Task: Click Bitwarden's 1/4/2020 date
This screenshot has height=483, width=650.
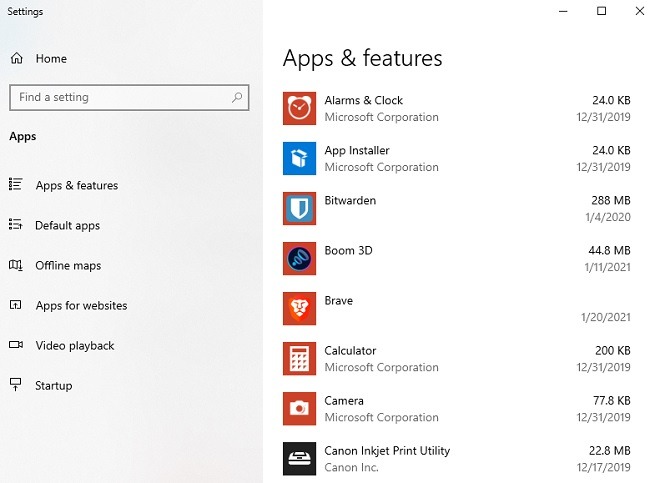Action: click(x=608, y=217)
